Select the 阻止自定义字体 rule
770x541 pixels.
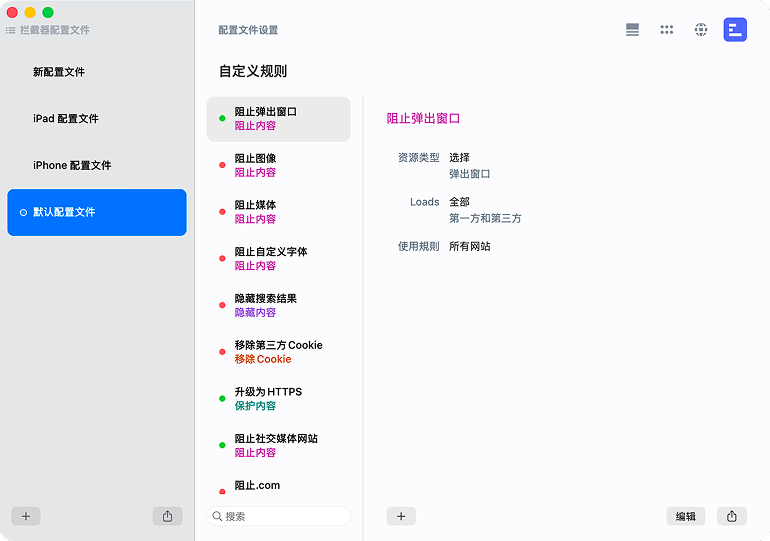[x=278, y=259]
